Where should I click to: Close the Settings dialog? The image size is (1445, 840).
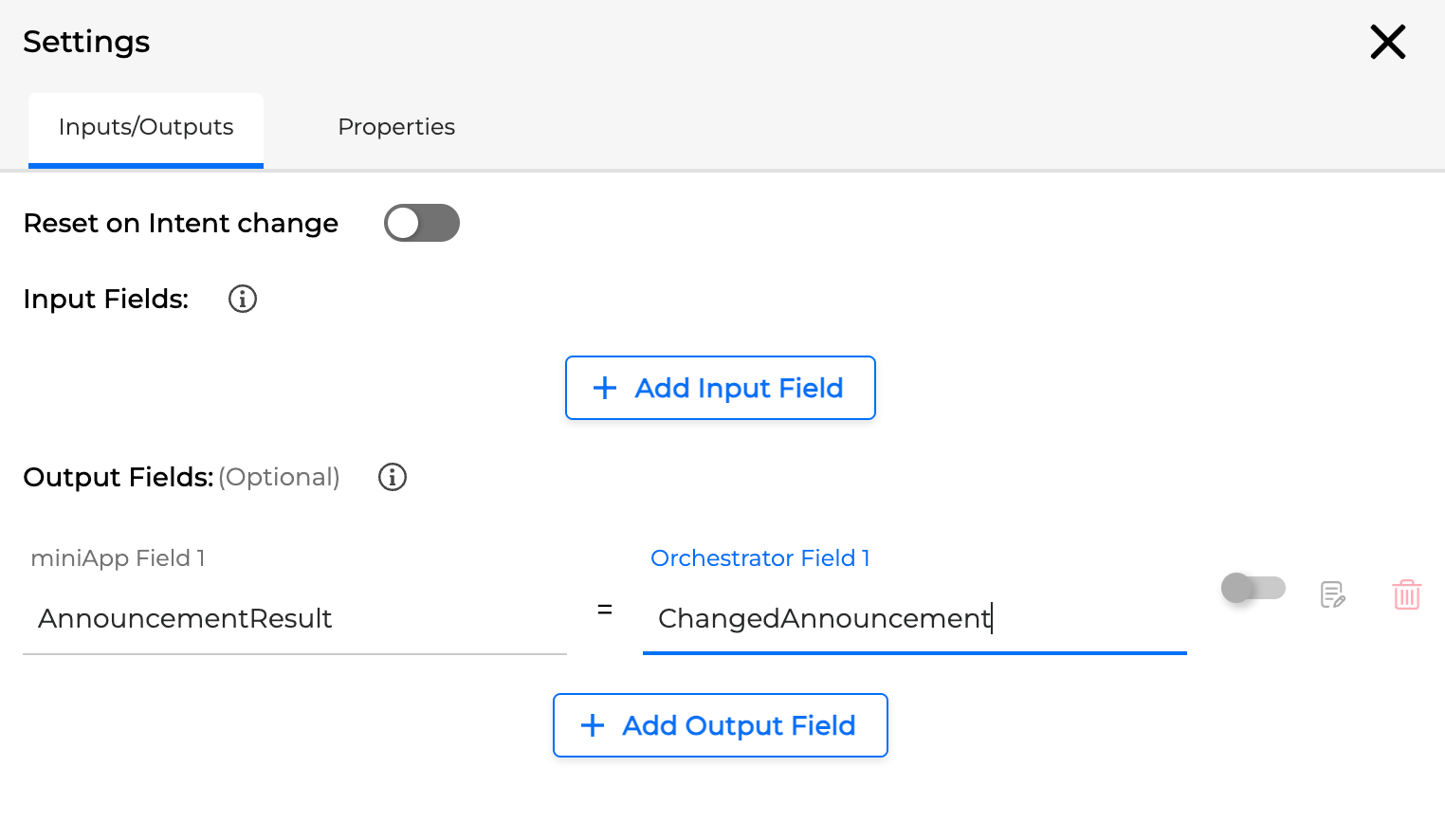coord(1387,42)
